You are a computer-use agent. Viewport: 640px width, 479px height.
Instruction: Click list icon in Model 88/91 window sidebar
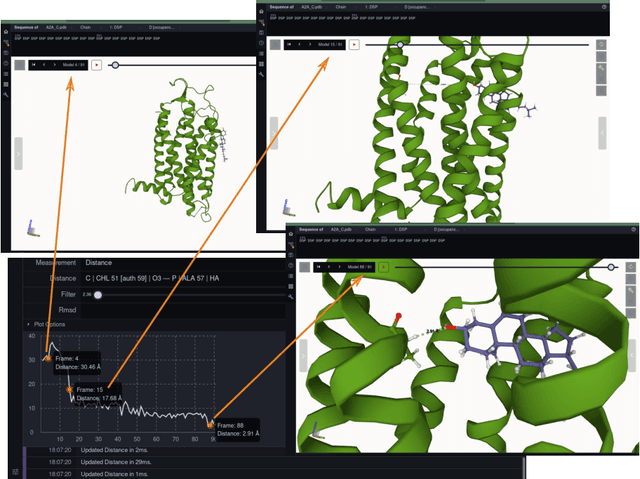pos(291,276)
